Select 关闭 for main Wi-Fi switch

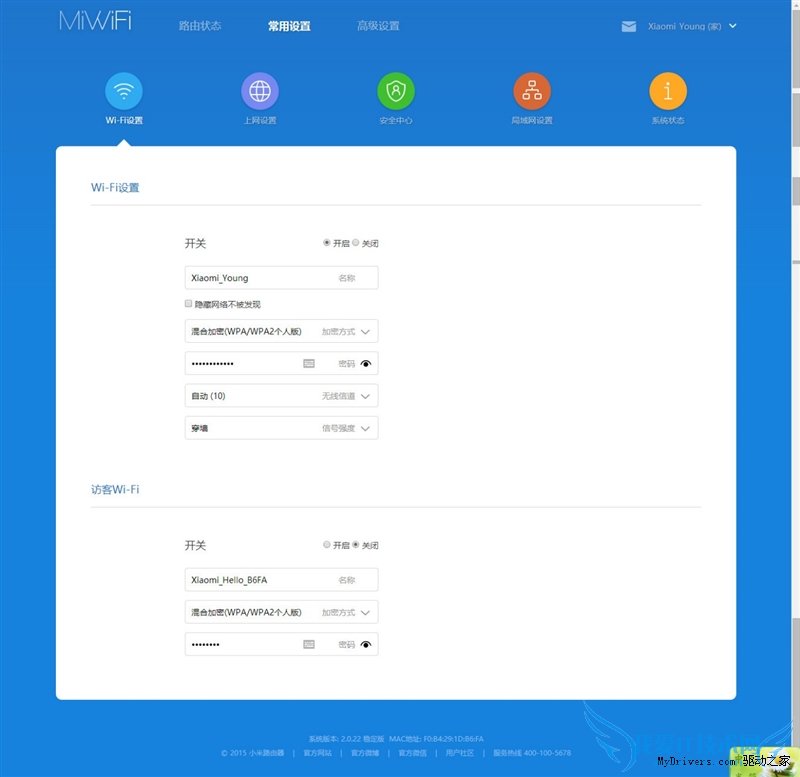356,243
